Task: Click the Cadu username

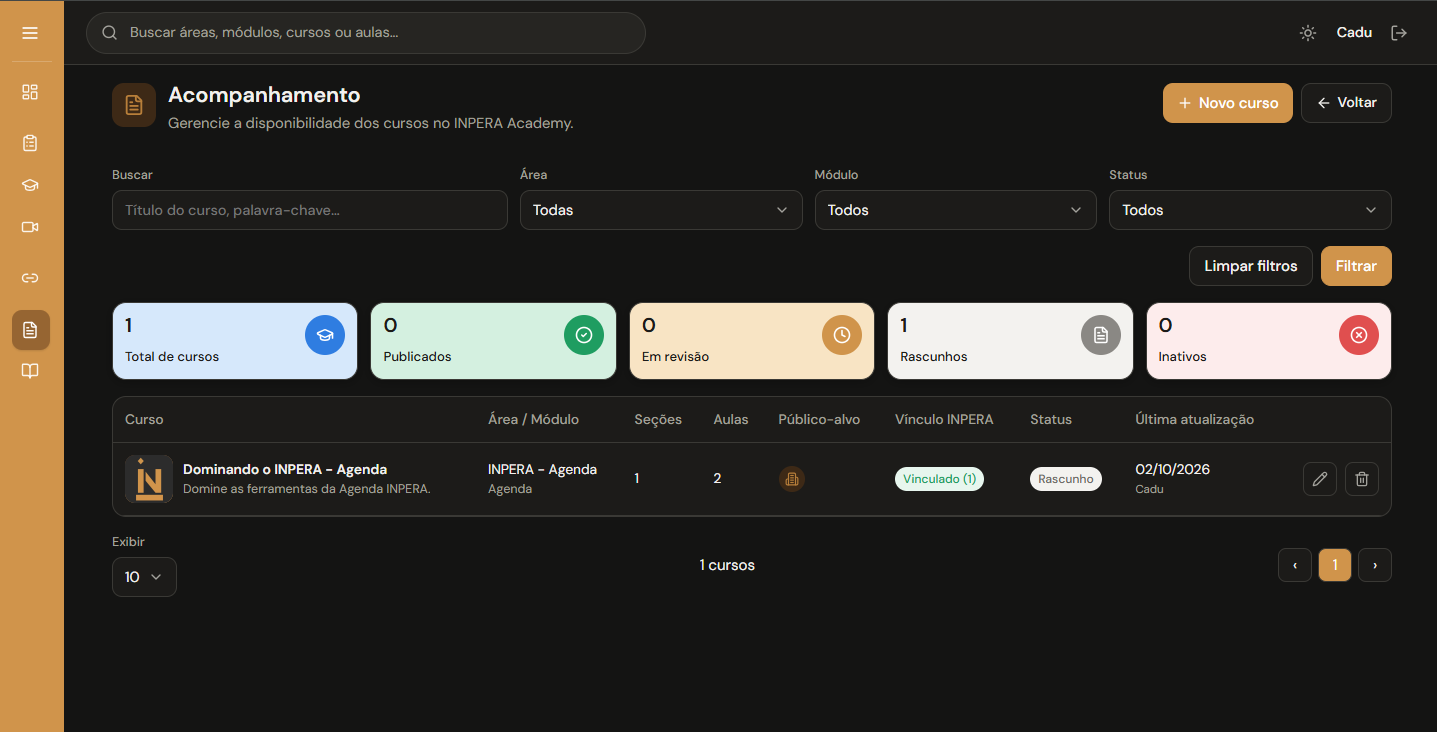Action: [x=1354, y=33]
